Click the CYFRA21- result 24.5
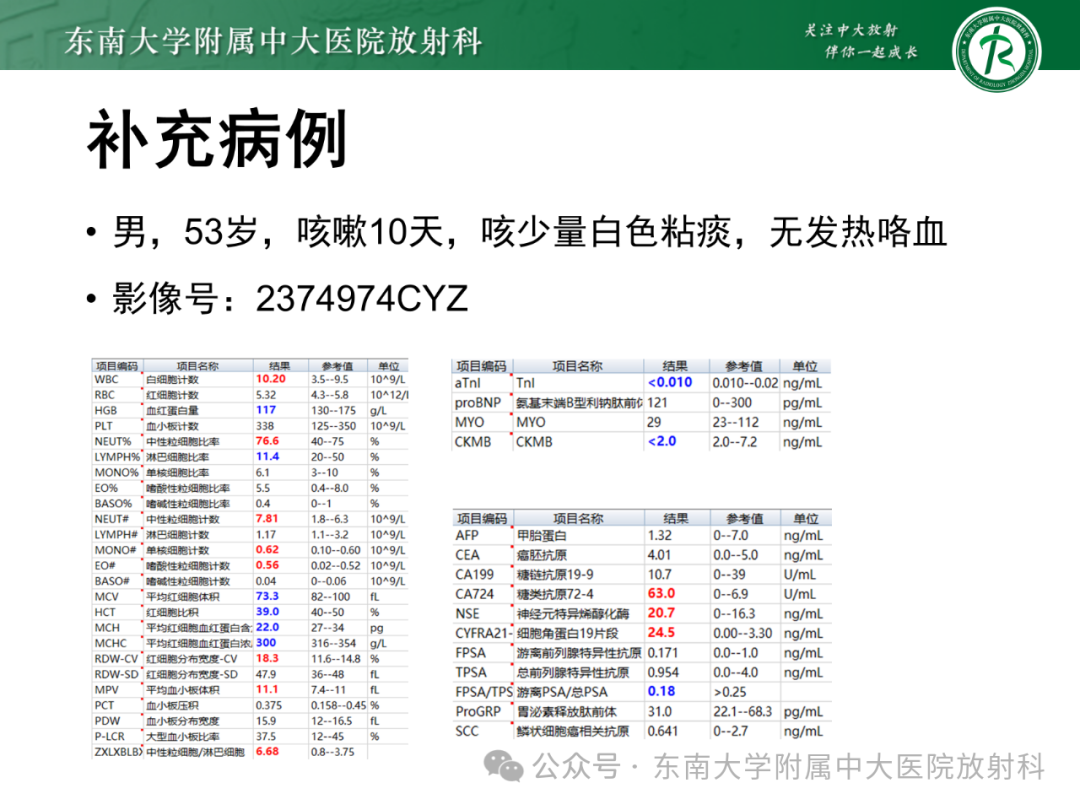The image size is (1080, 810). tap(661, 632)
